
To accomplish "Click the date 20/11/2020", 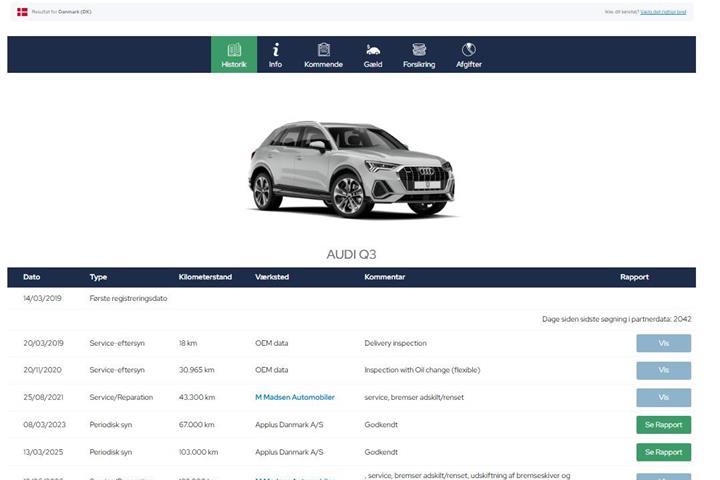I will tap(42, 370).
